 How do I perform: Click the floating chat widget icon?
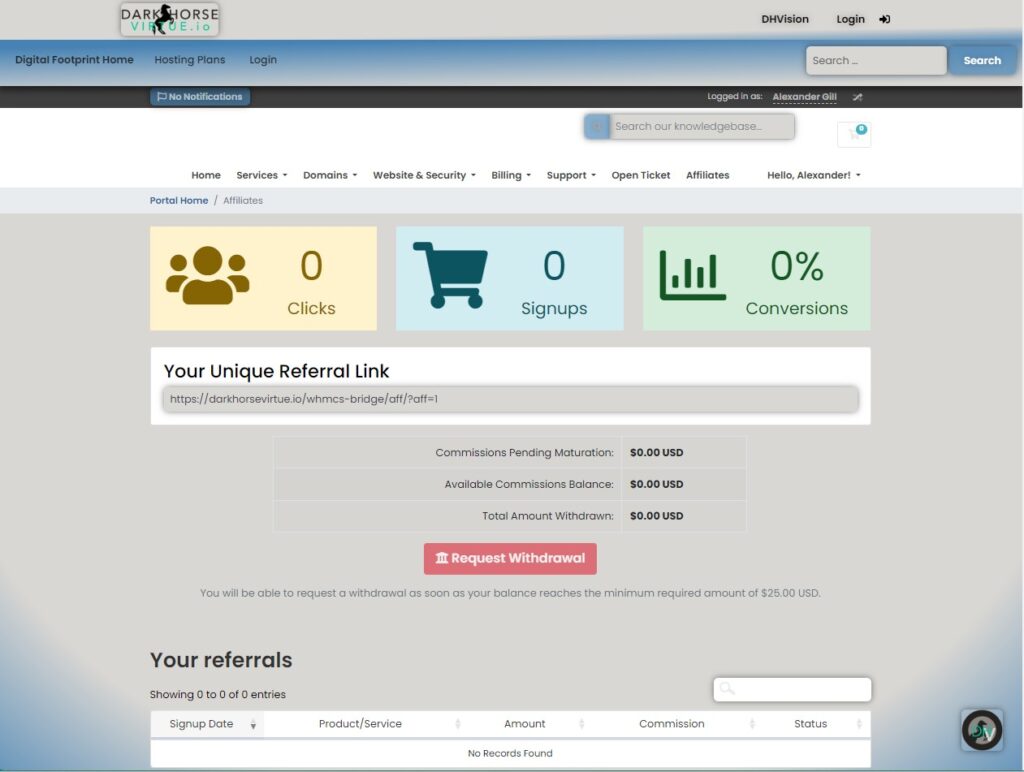[981, 730]
